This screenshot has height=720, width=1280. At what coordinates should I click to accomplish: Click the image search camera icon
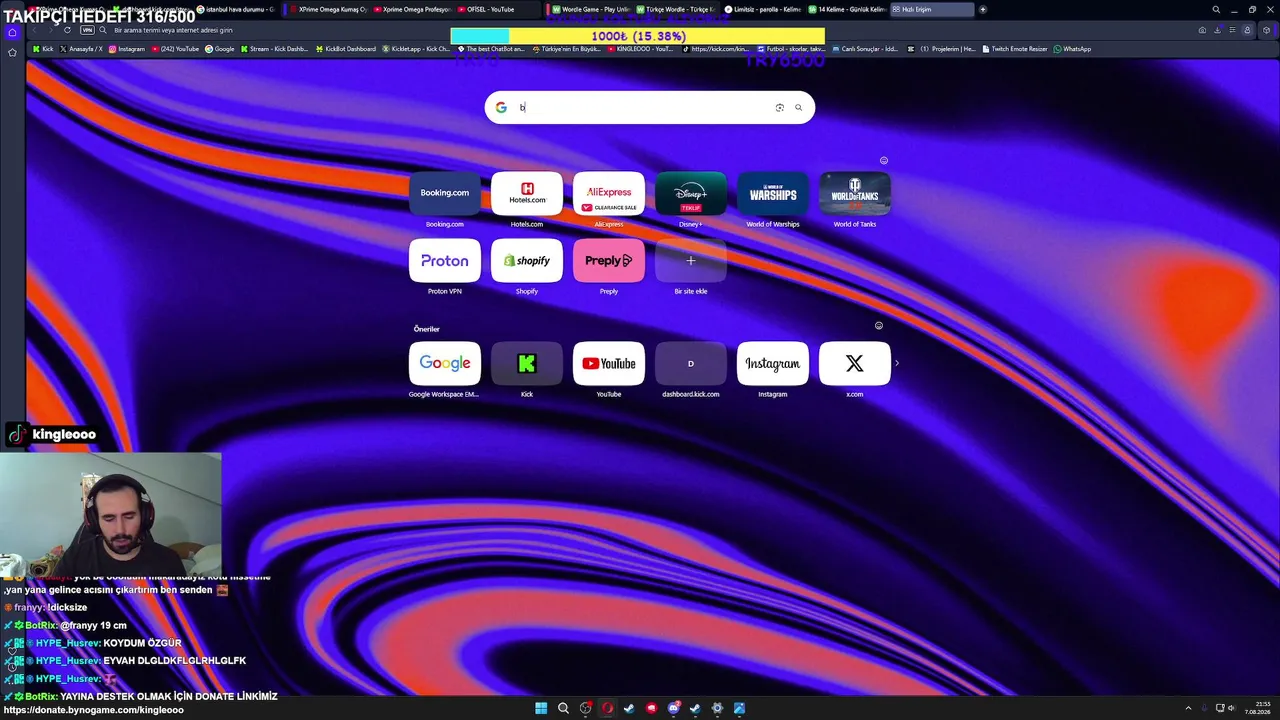(780, 107)
